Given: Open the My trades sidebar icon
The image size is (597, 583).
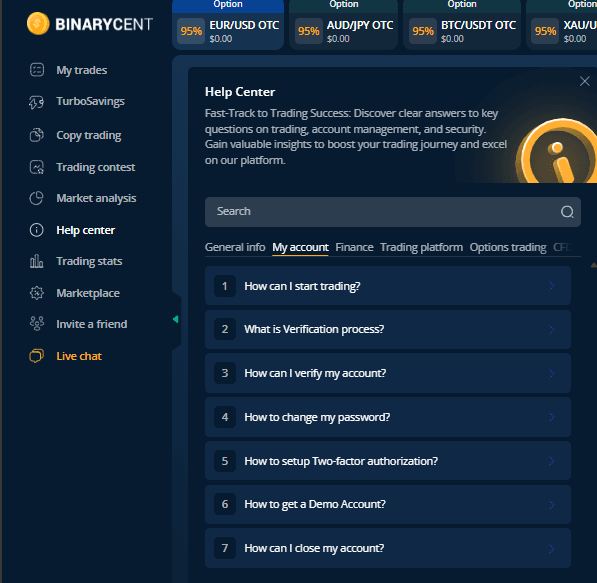Looking at the screenshot, I should click(x=37, y=70).
